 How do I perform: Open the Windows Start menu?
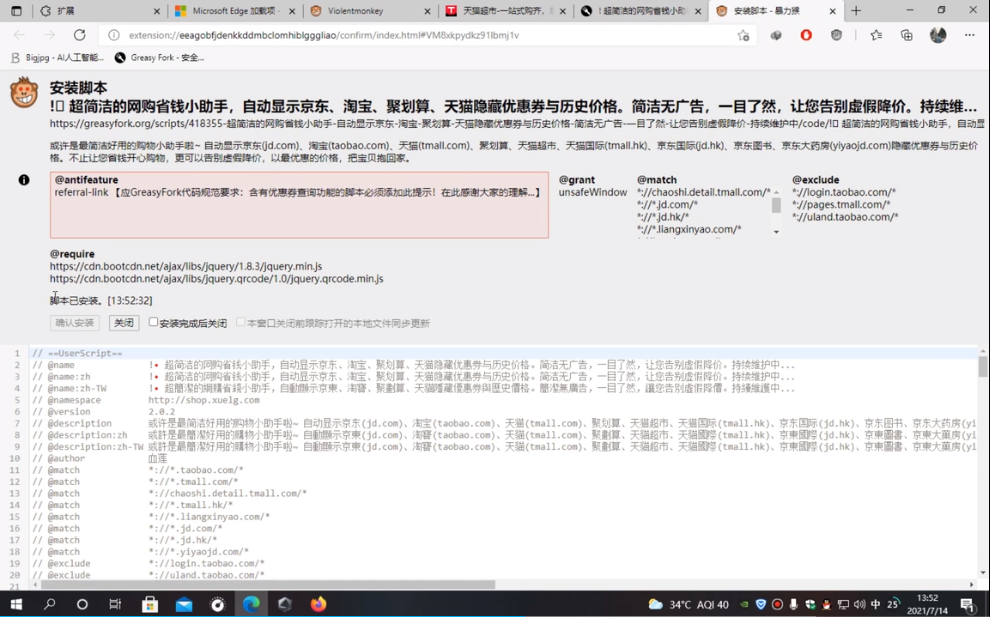(x=16, y=604)
